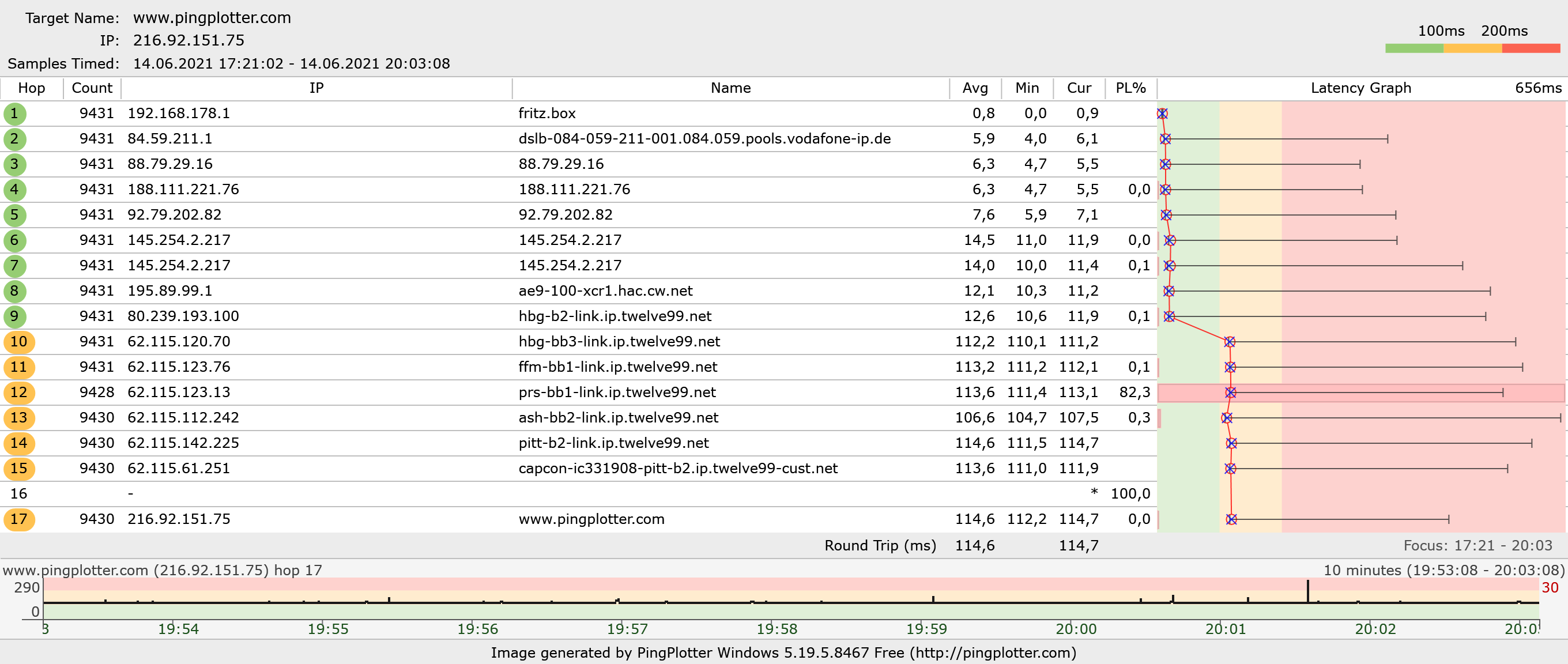
Task: Select prs-bb1-link.ip.twelve99.net name
Action: tap(617, 393)
